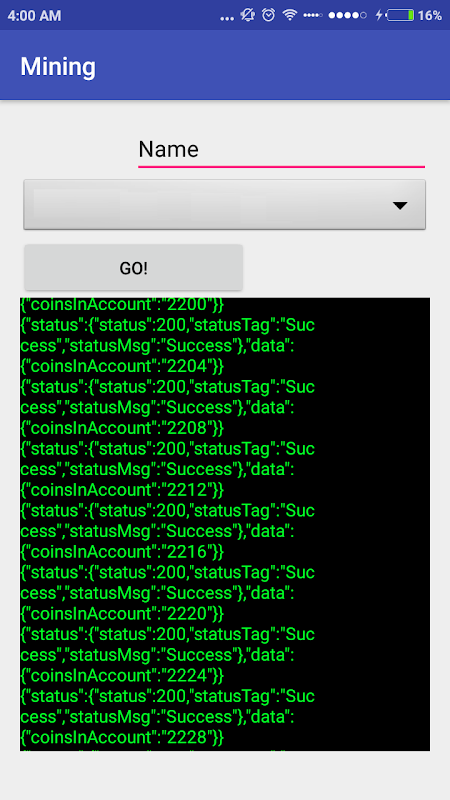450x800 pixels.
Task: Tap the large-dot signal strength indicator
Action: [347, 16]
